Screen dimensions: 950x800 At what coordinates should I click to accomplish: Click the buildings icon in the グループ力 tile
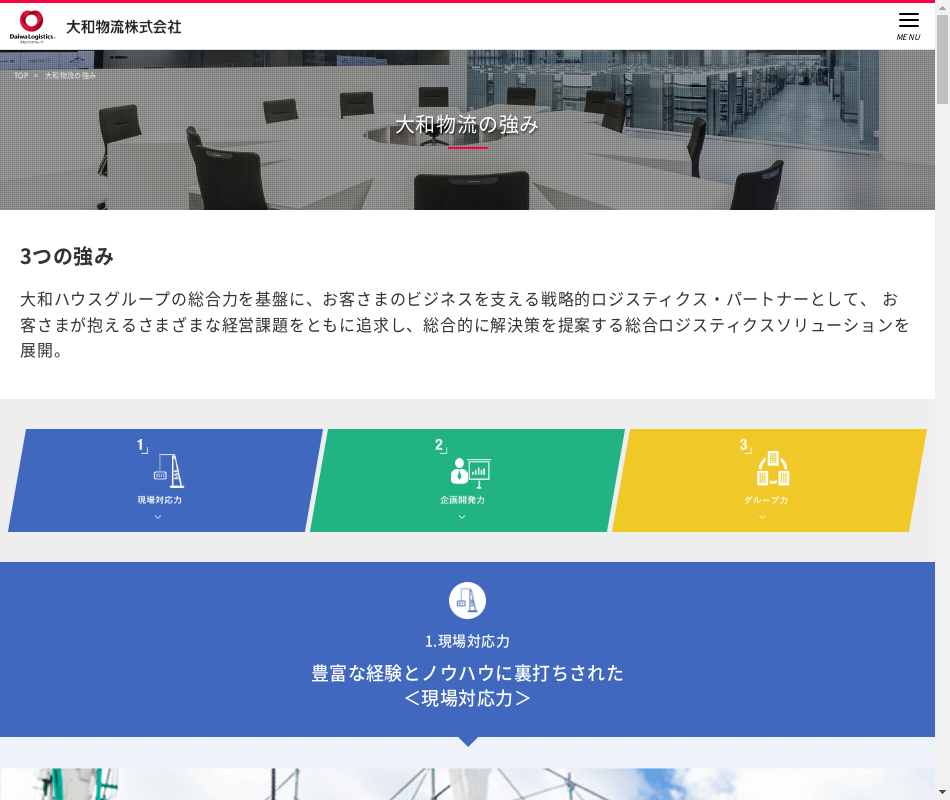pyautogui.click(x=773, y=468)
